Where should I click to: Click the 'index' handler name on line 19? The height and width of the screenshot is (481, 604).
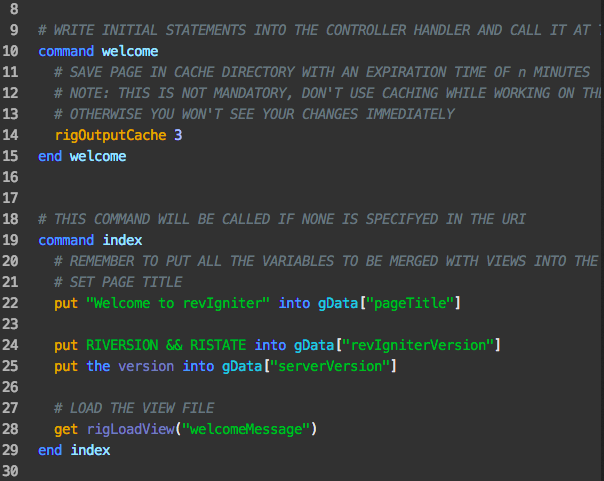coord(122,240)
